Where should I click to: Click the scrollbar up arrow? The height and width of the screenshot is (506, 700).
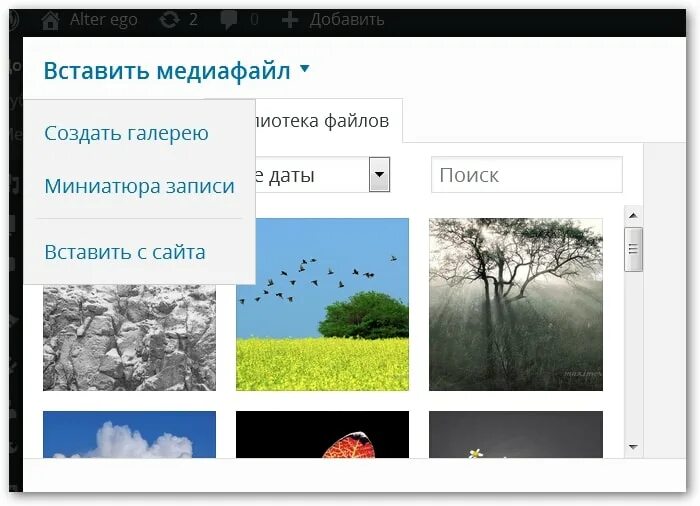(x=633, y=216)
